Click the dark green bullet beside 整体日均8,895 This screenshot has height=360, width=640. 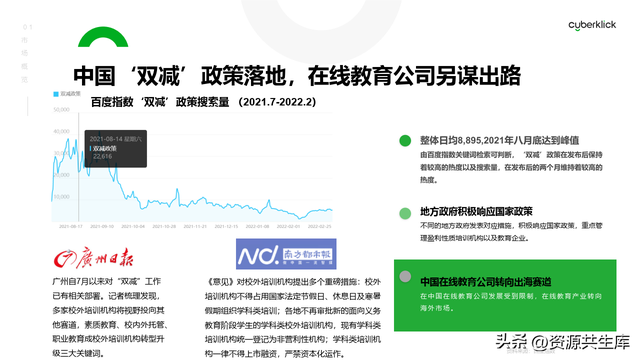click(405, 141)
